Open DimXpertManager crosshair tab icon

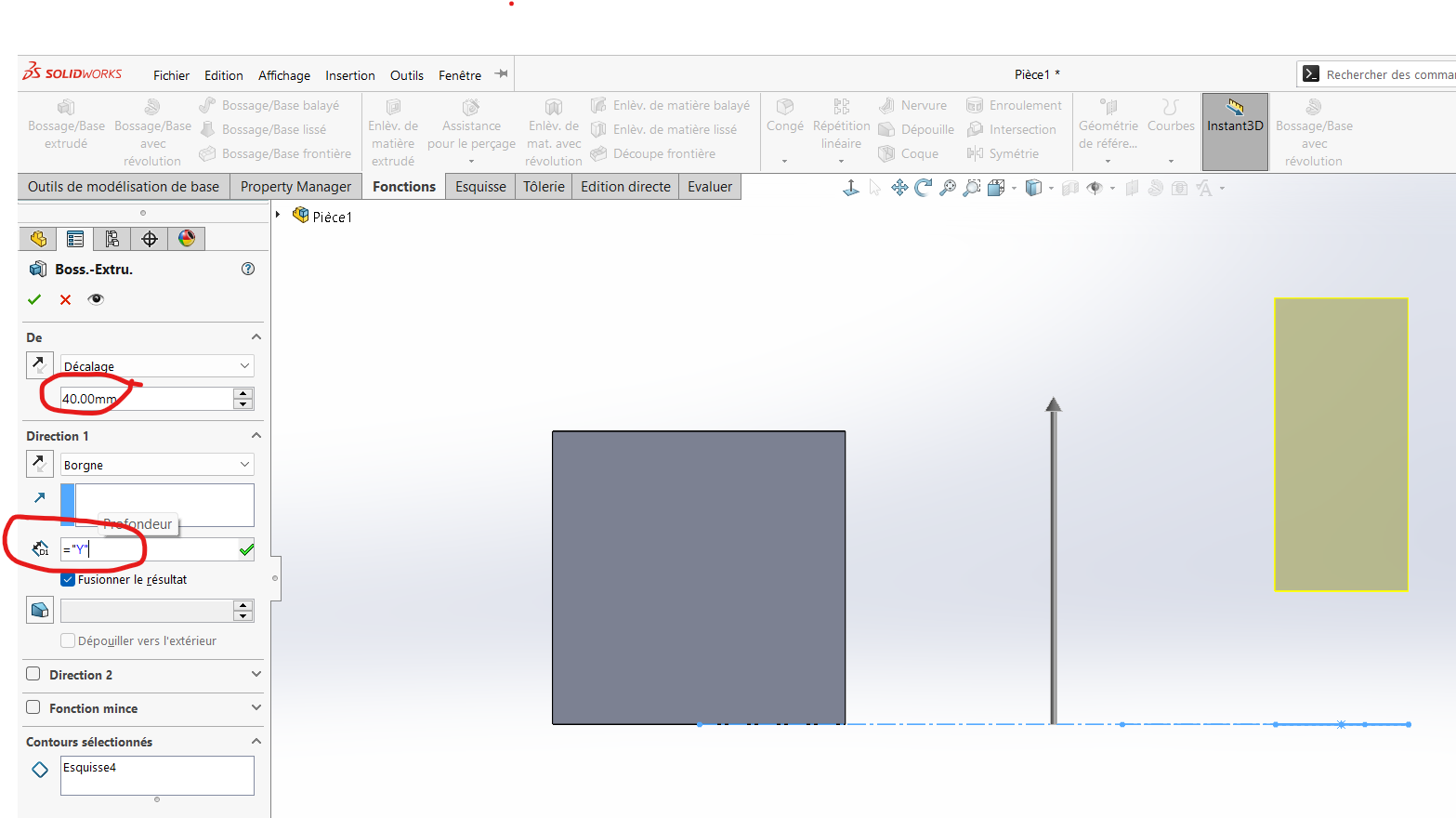click(x=150, y=239)
